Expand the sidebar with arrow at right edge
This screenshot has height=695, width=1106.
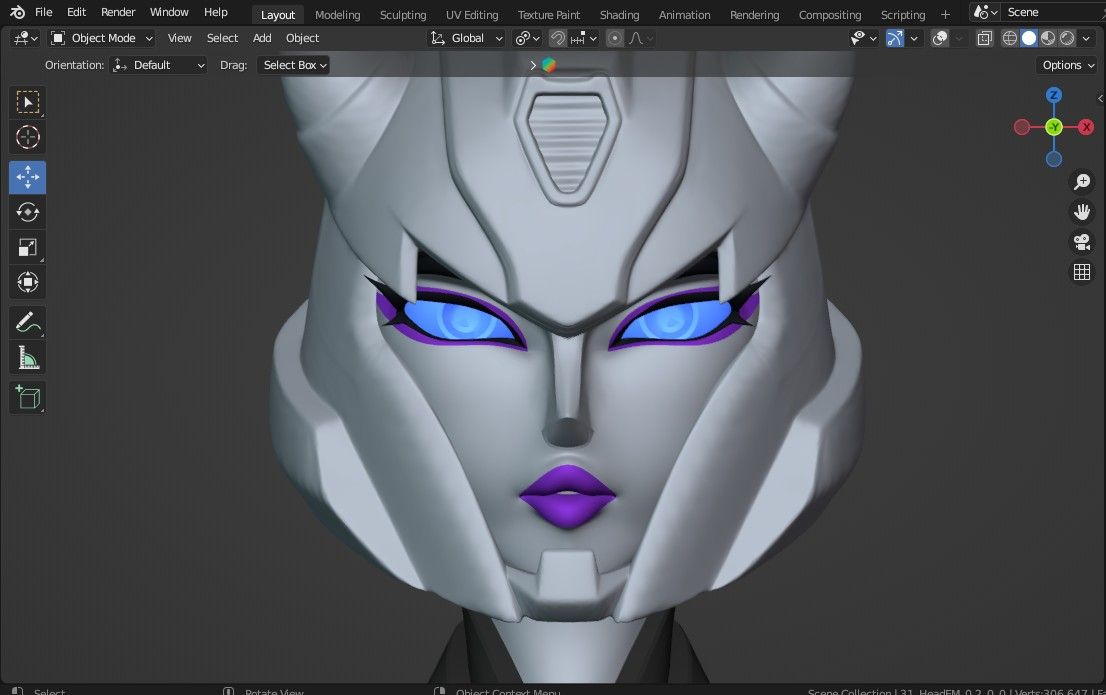[1100, 98]
